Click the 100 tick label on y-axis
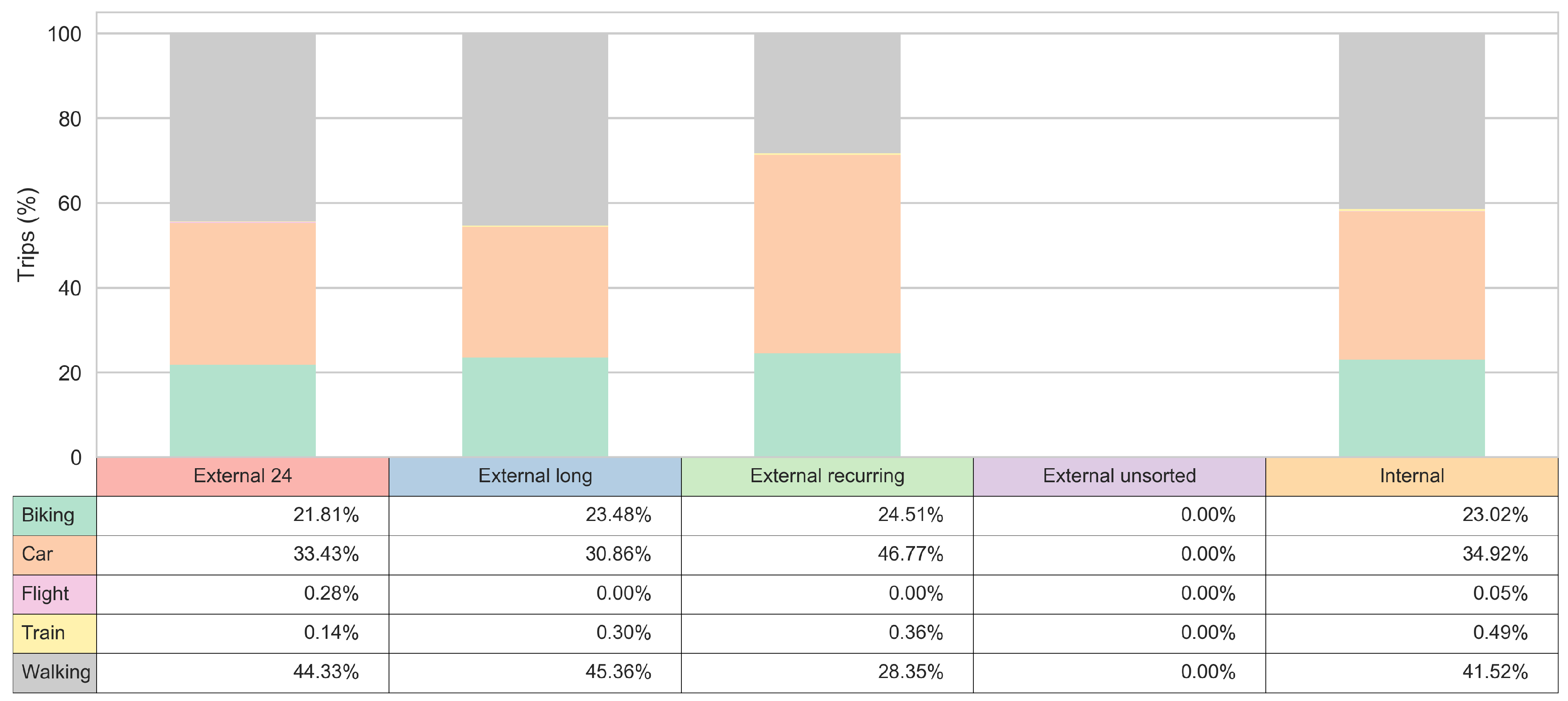 [65, 34]
